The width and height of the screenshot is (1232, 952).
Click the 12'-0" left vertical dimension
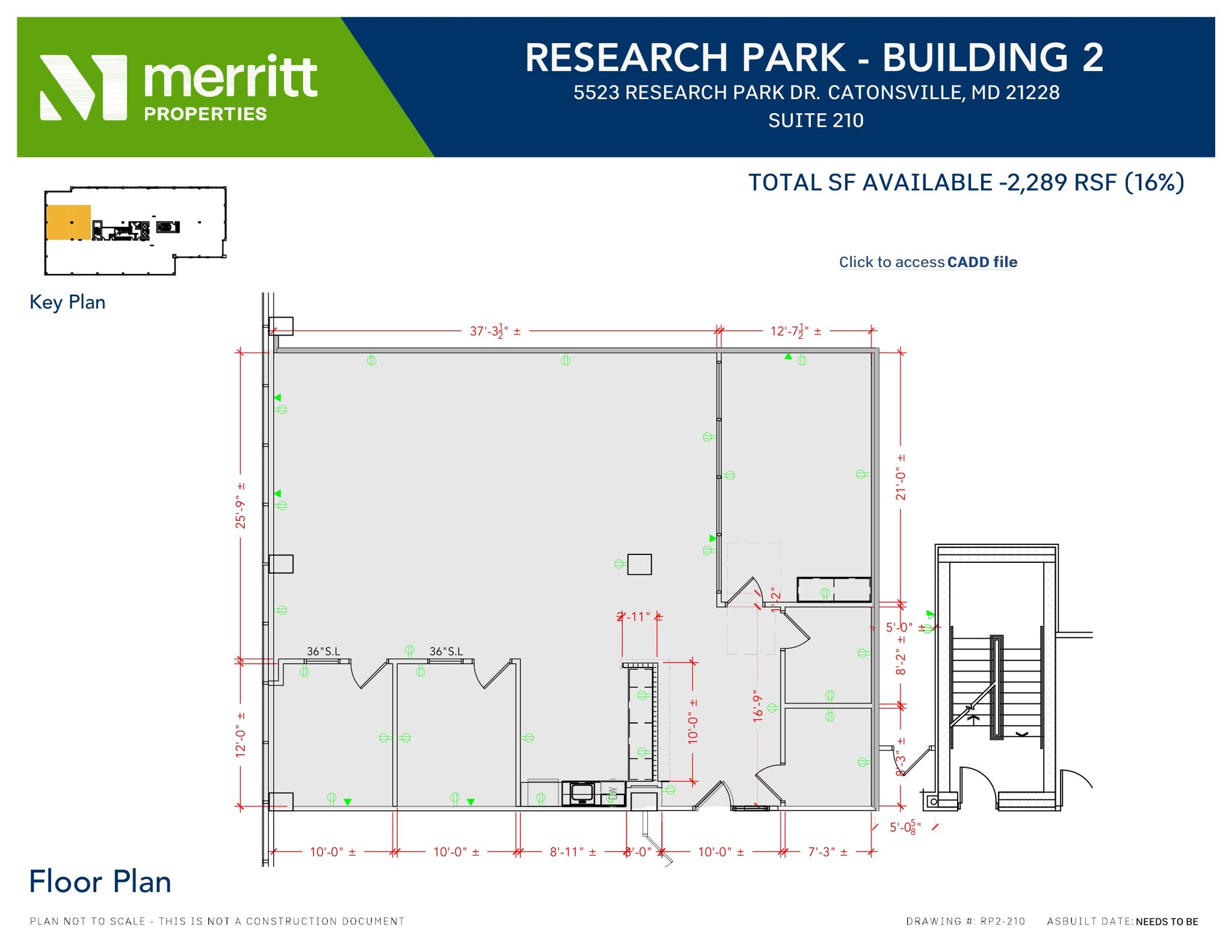[241, 734]
